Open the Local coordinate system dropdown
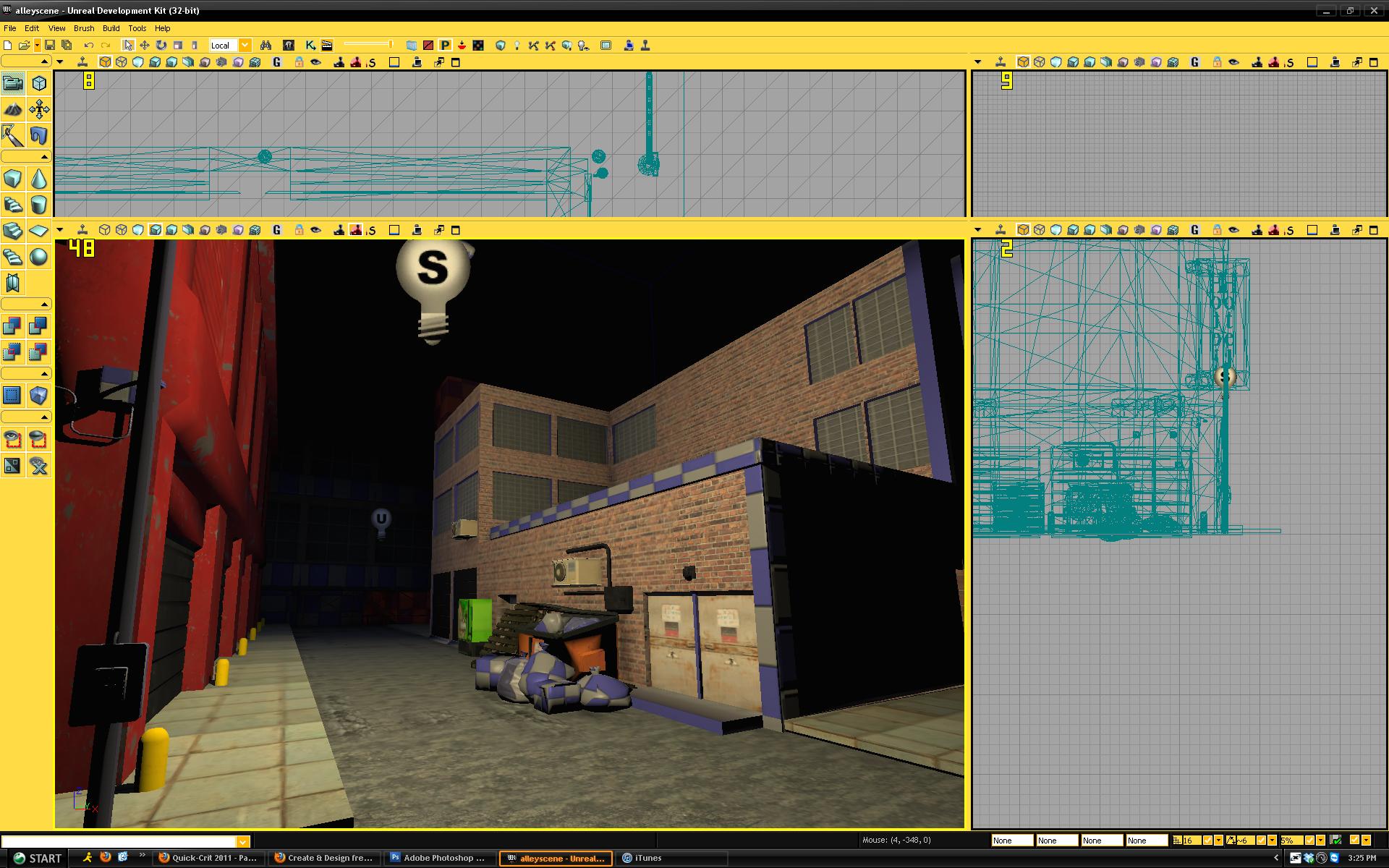 coord(245,45)
